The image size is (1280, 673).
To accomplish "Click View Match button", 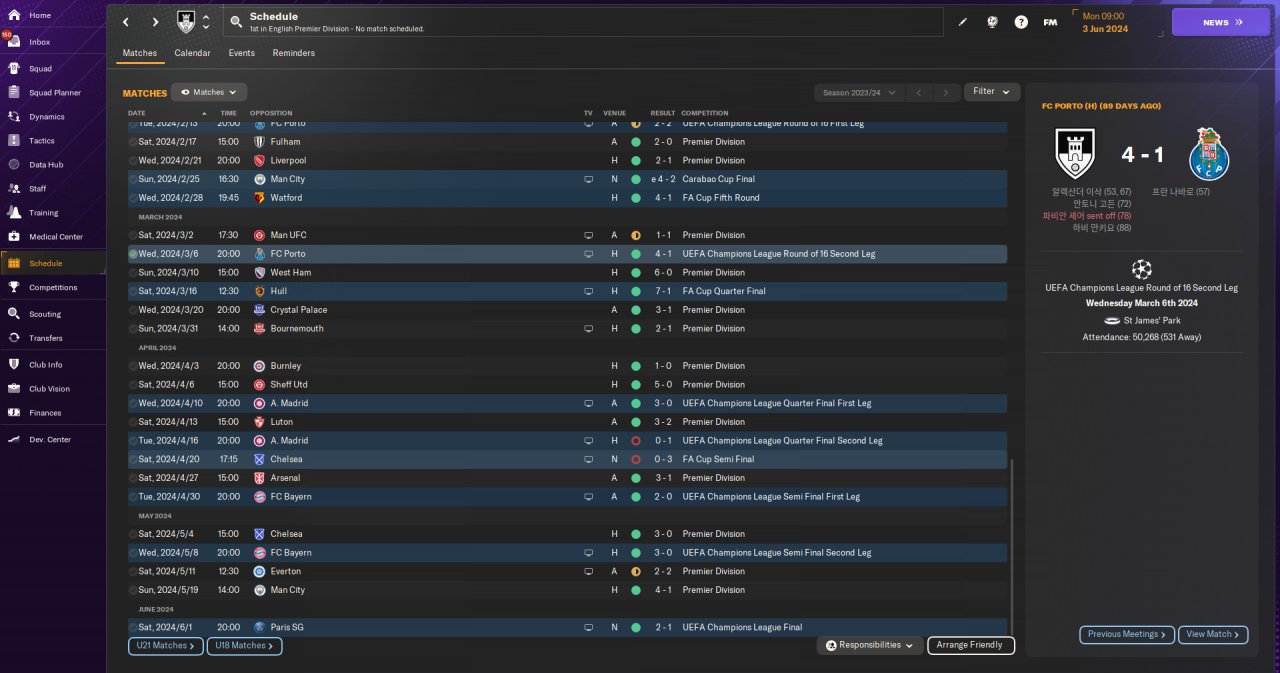I will tap(1213, 634).
